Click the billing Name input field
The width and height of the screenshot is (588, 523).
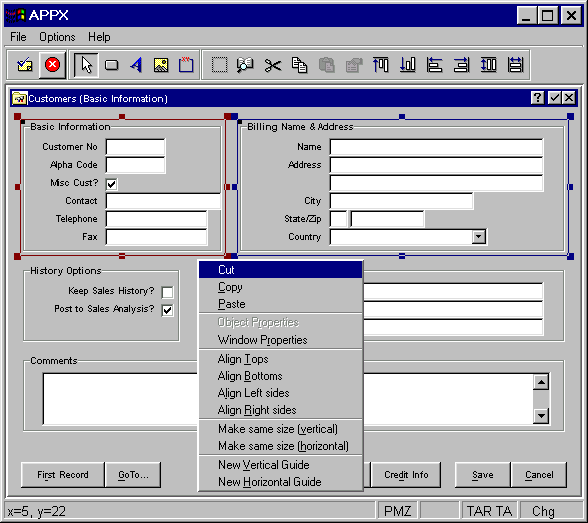436,147
